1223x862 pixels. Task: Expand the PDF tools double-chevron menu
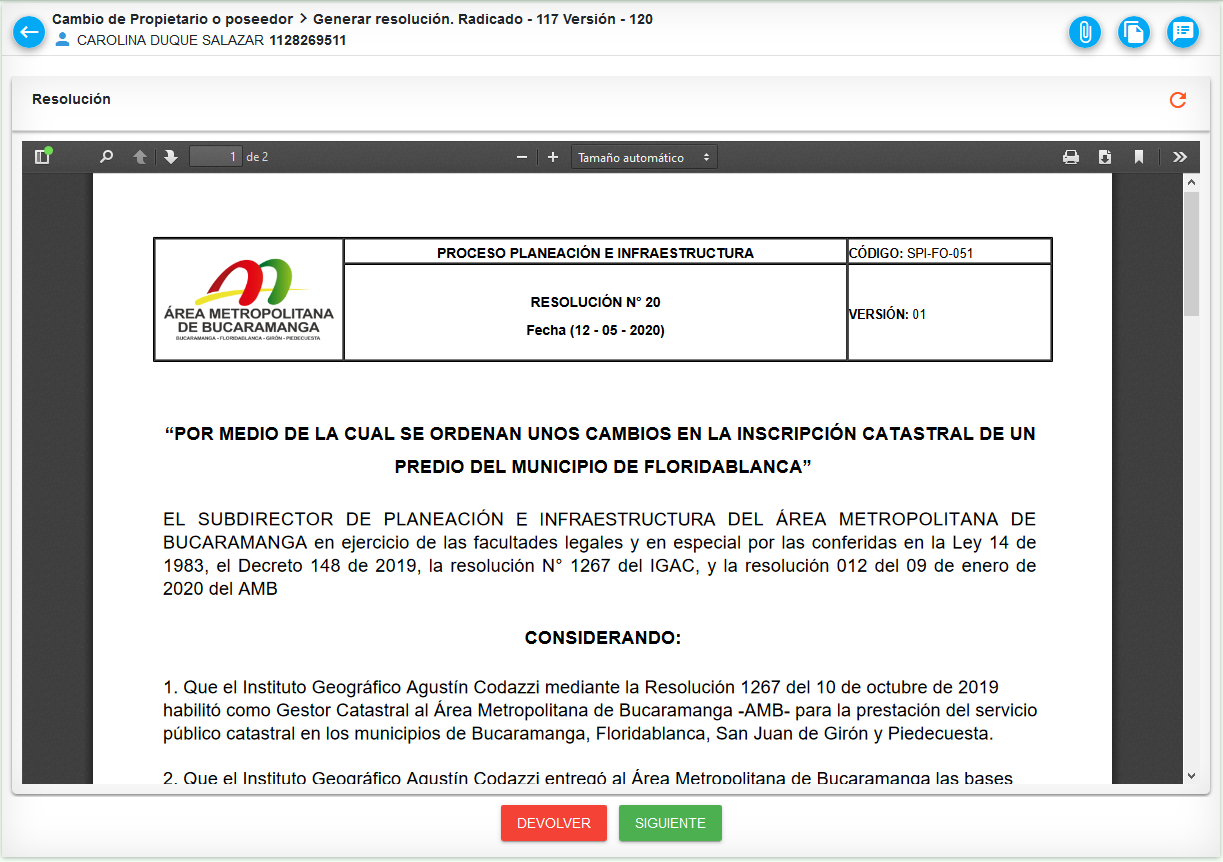(1180, 157)
